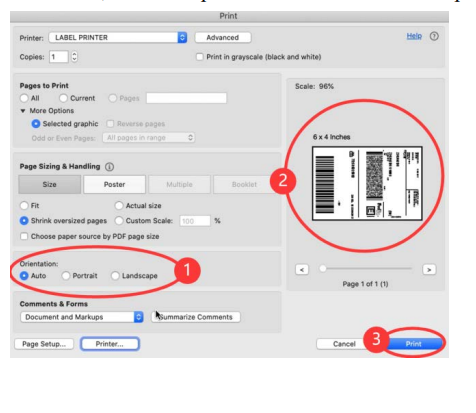
Task: Open the Help link
Action: tap(414, 36)
